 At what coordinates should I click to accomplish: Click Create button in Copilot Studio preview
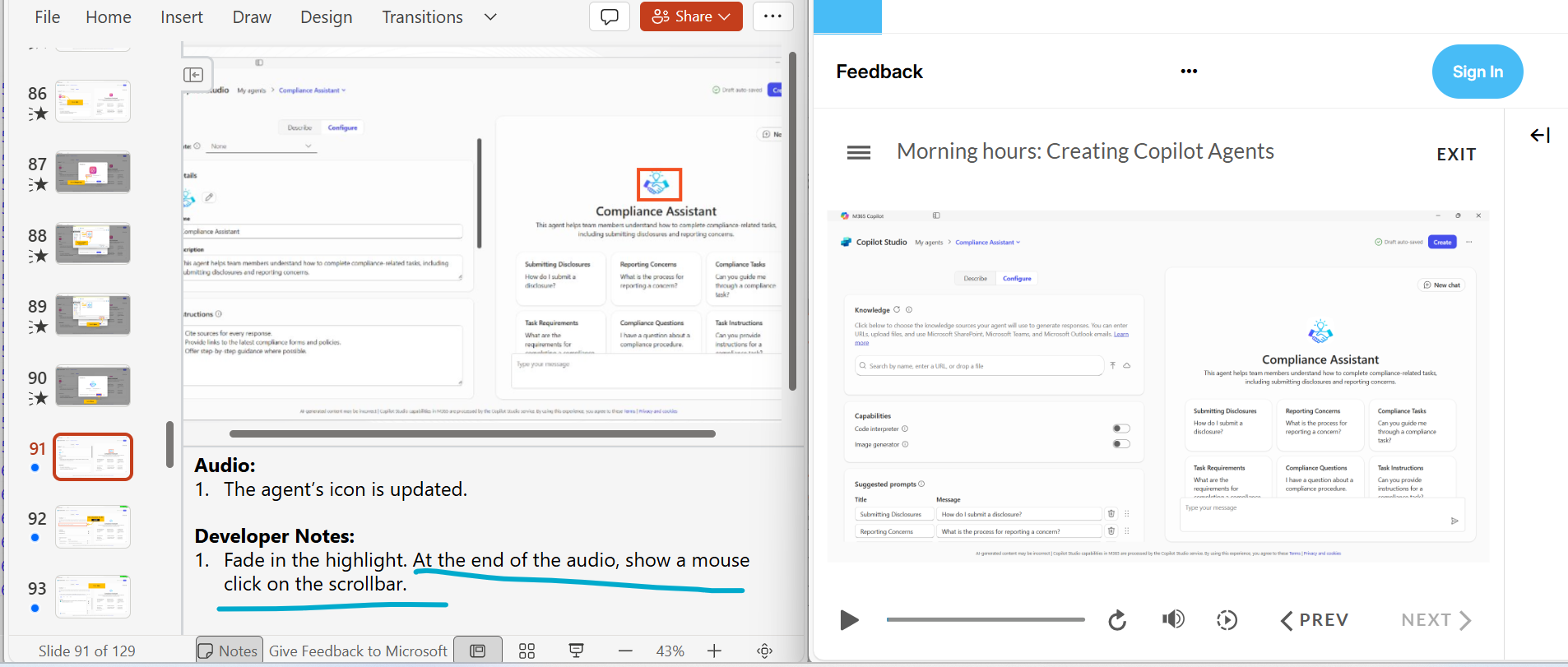tap(1442, 242)
